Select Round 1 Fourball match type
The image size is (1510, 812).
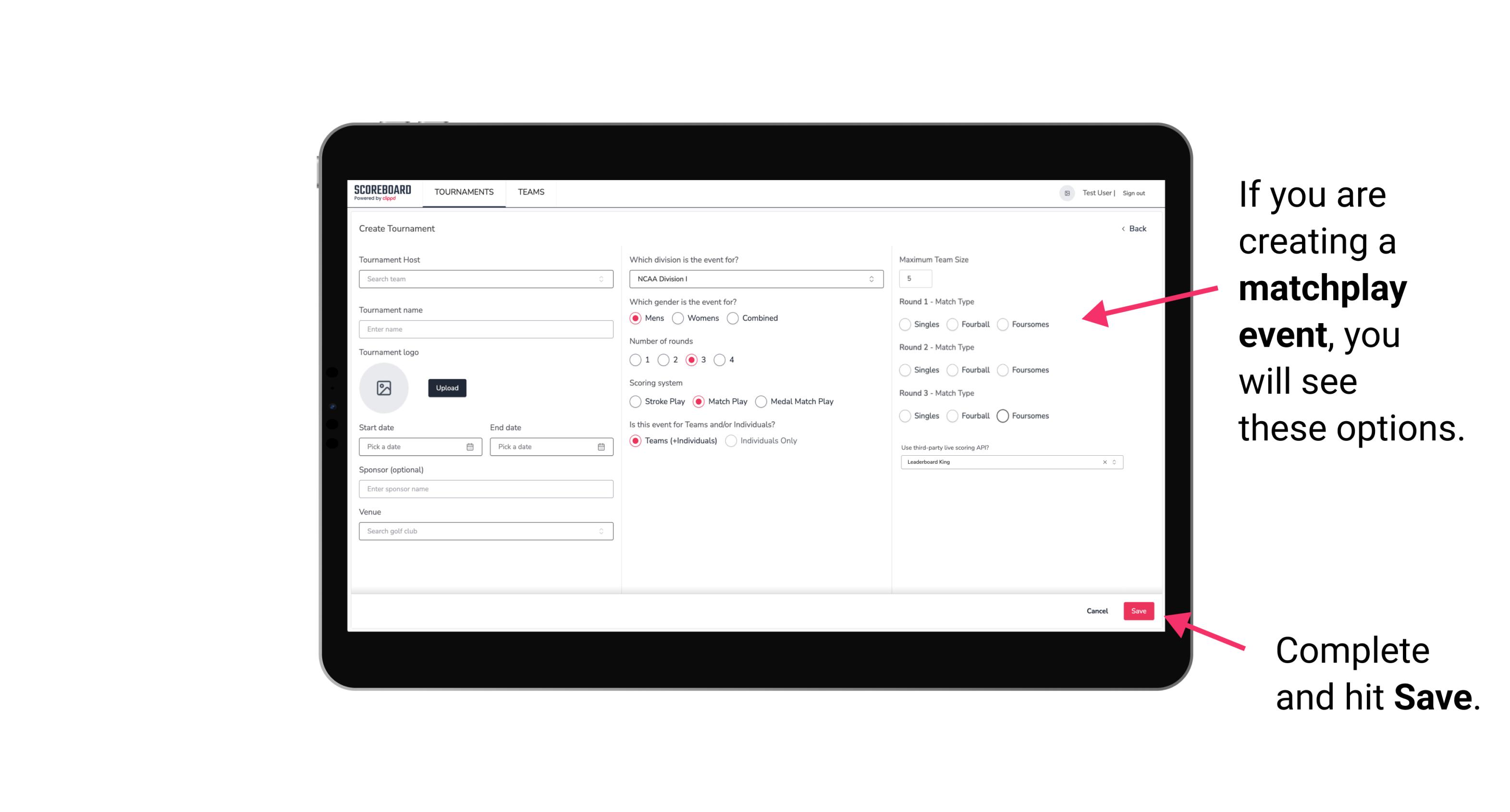coord(952,323)
